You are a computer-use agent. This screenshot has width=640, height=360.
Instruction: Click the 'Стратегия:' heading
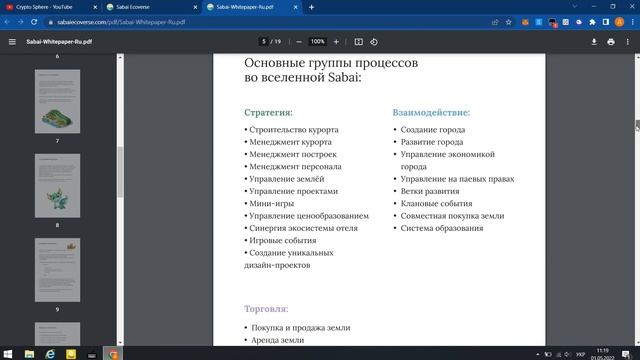(268, 112)
